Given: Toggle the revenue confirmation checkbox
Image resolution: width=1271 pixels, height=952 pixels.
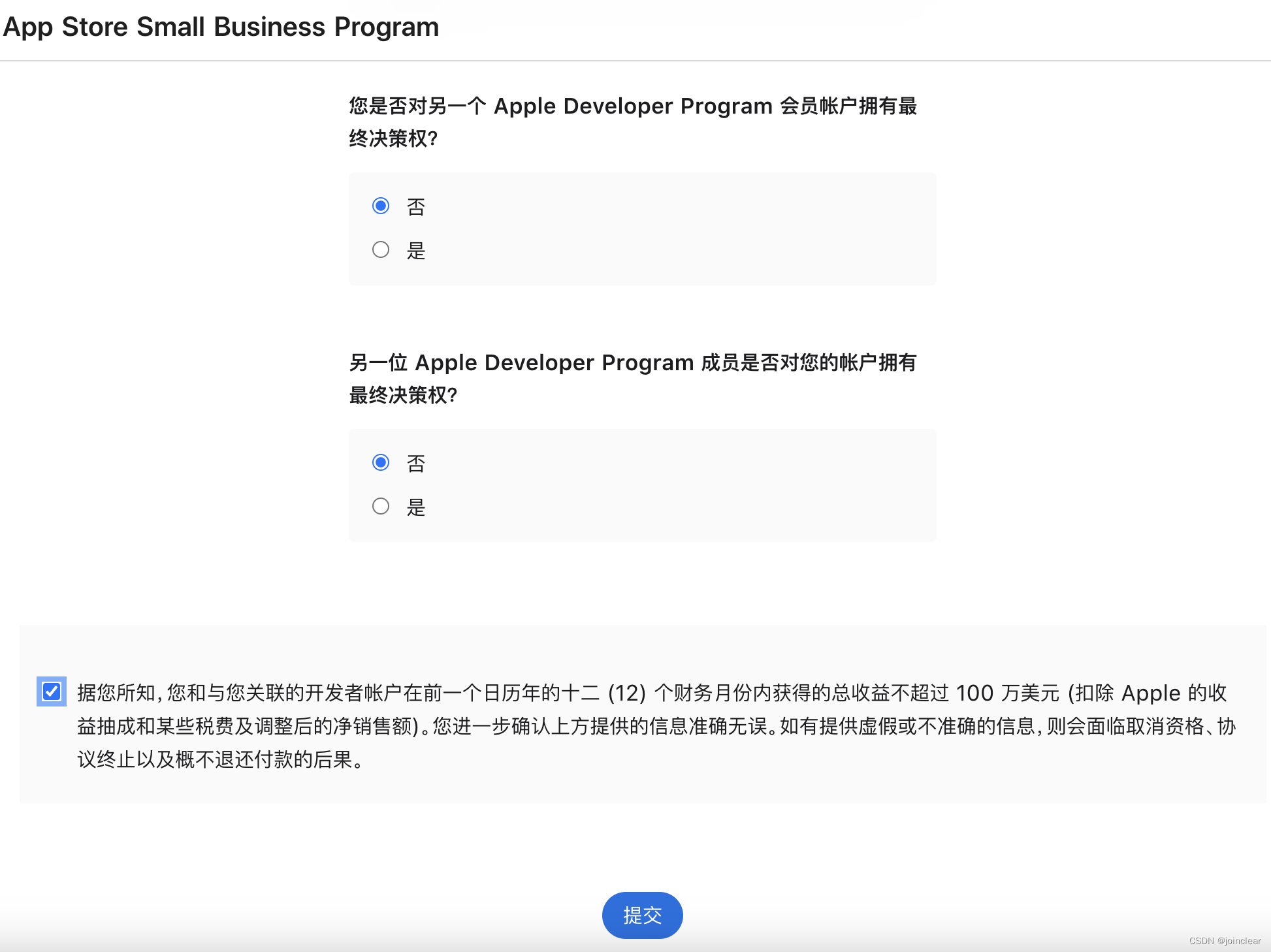Looking at the screenshot, I should [52, 691].
